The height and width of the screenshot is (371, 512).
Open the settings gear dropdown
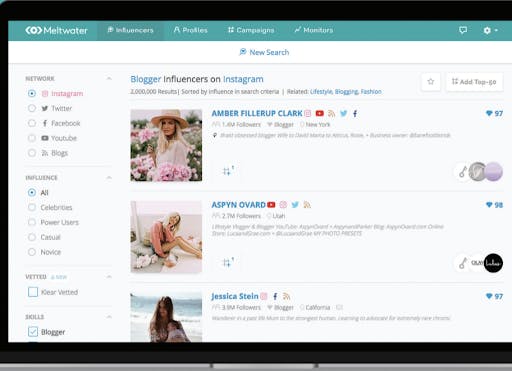coord(490,30)
